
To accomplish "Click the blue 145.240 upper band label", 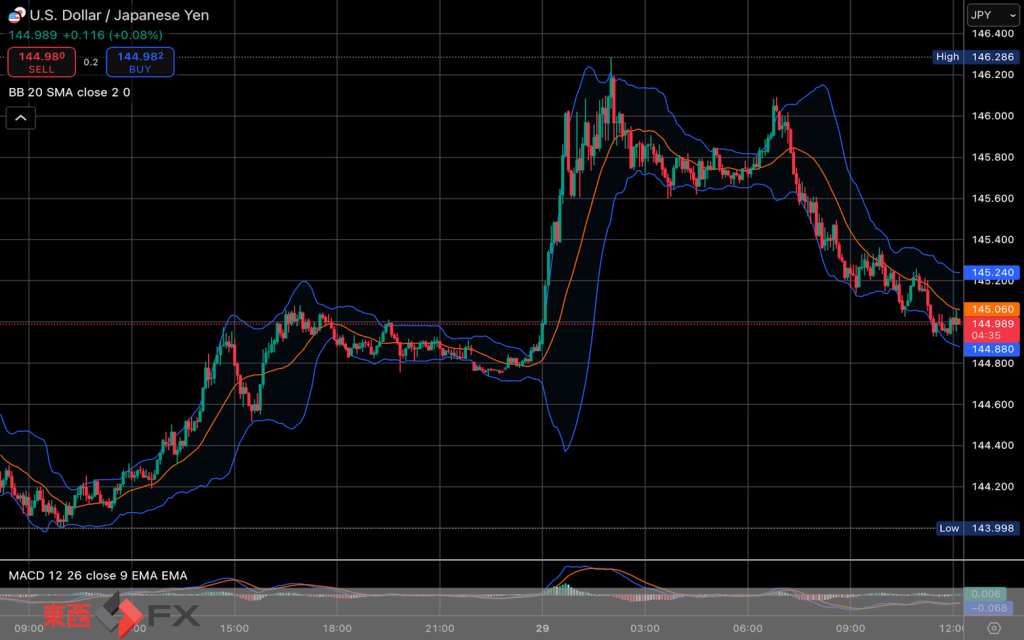I will pyautogui.click(x=992, y=272).
